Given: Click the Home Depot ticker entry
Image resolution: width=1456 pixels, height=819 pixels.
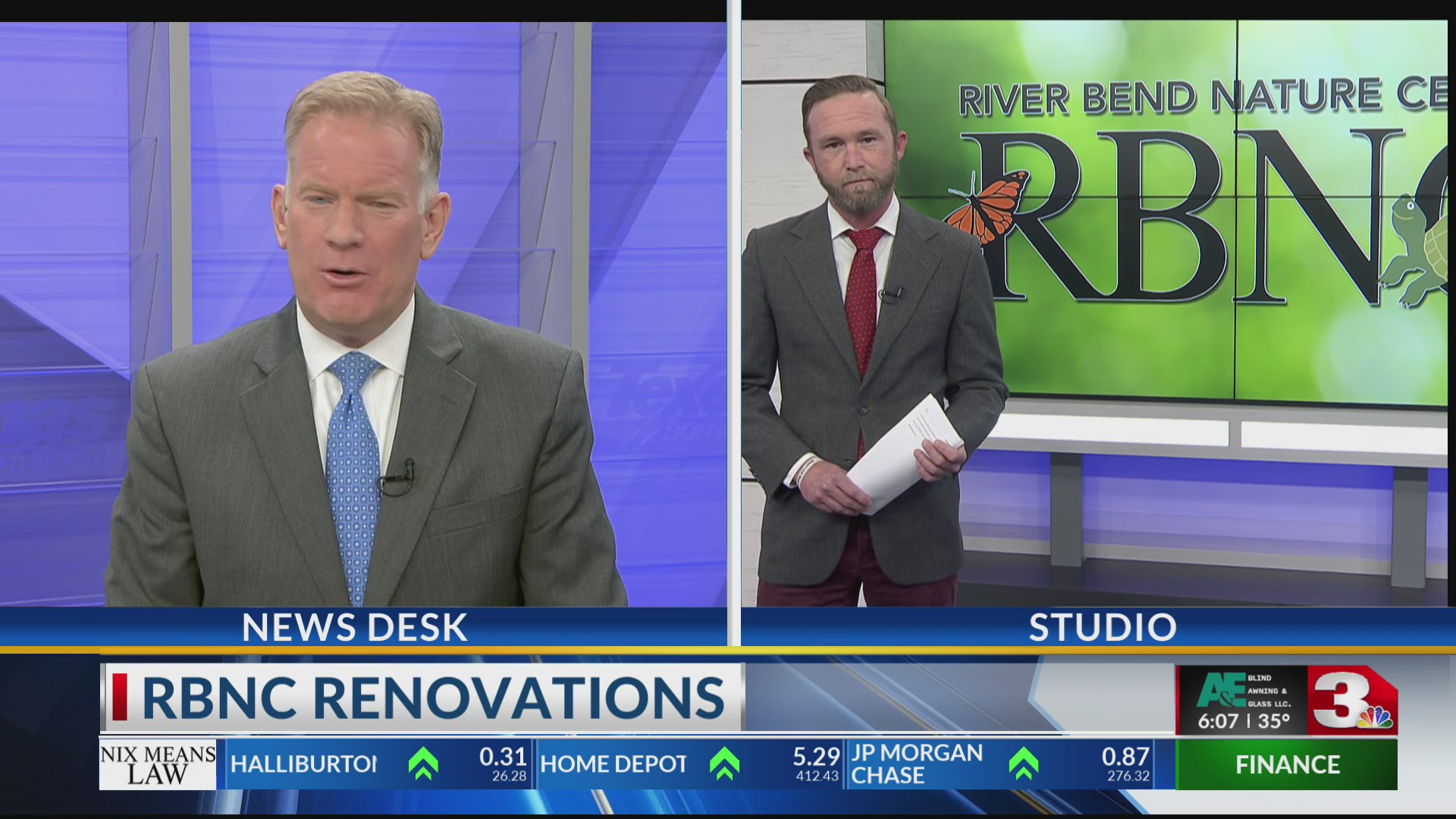Looking at the screenshot, I should pos(613,764).
